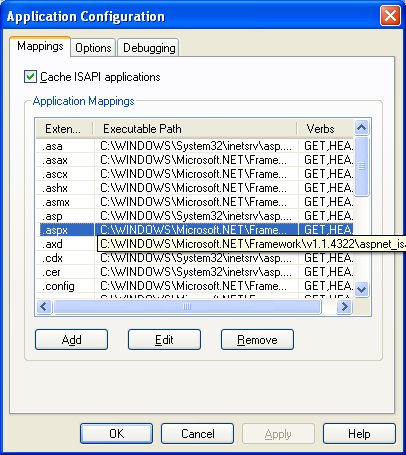Click the horizontal scrollbar right arrow
This screenshot has width=406, height=455.
pos(345,306)
